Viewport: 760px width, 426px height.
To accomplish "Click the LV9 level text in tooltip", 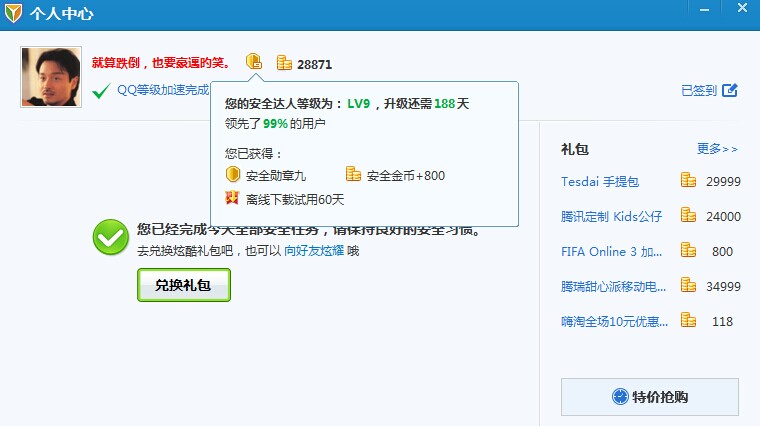I will click(359, 104).
